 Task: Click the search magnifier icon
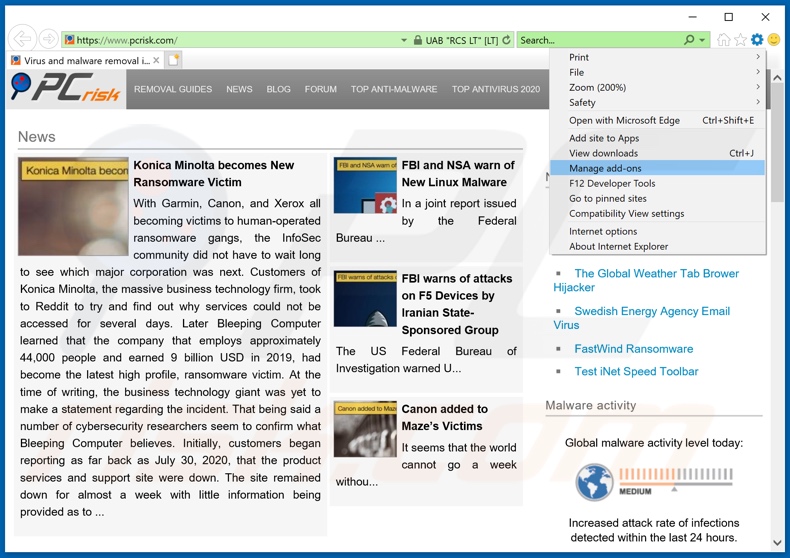tap(689, 40)
